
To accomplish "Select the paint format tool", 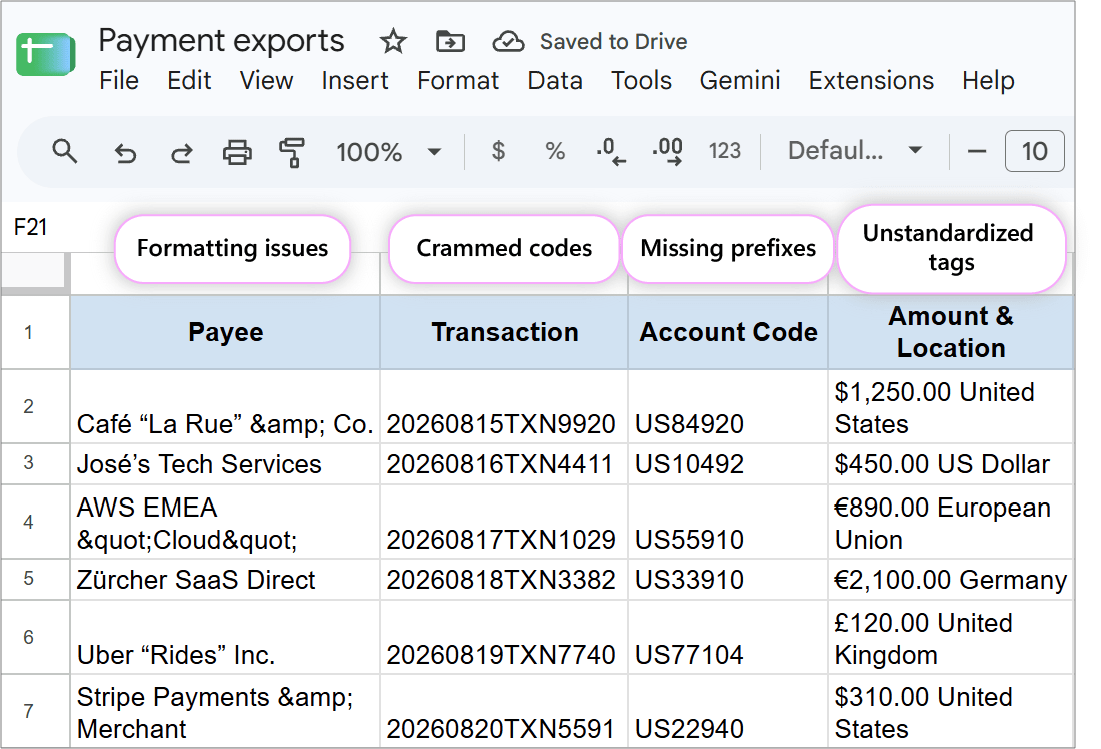I will (x=292, y=152).
